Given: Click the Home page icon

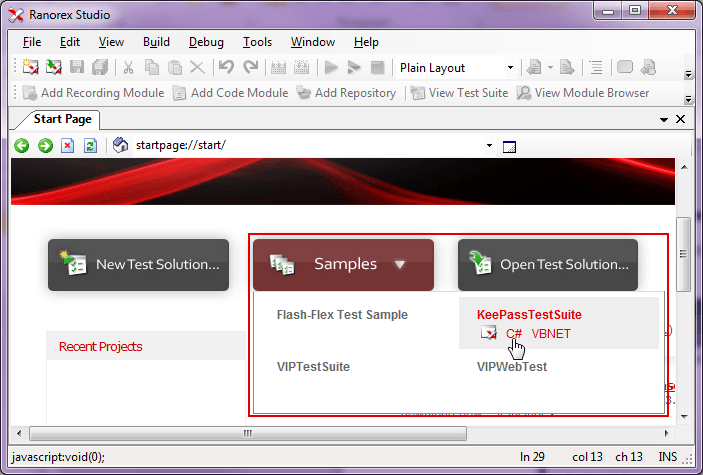Looking at the screenshot, I should tap(120, 145).
